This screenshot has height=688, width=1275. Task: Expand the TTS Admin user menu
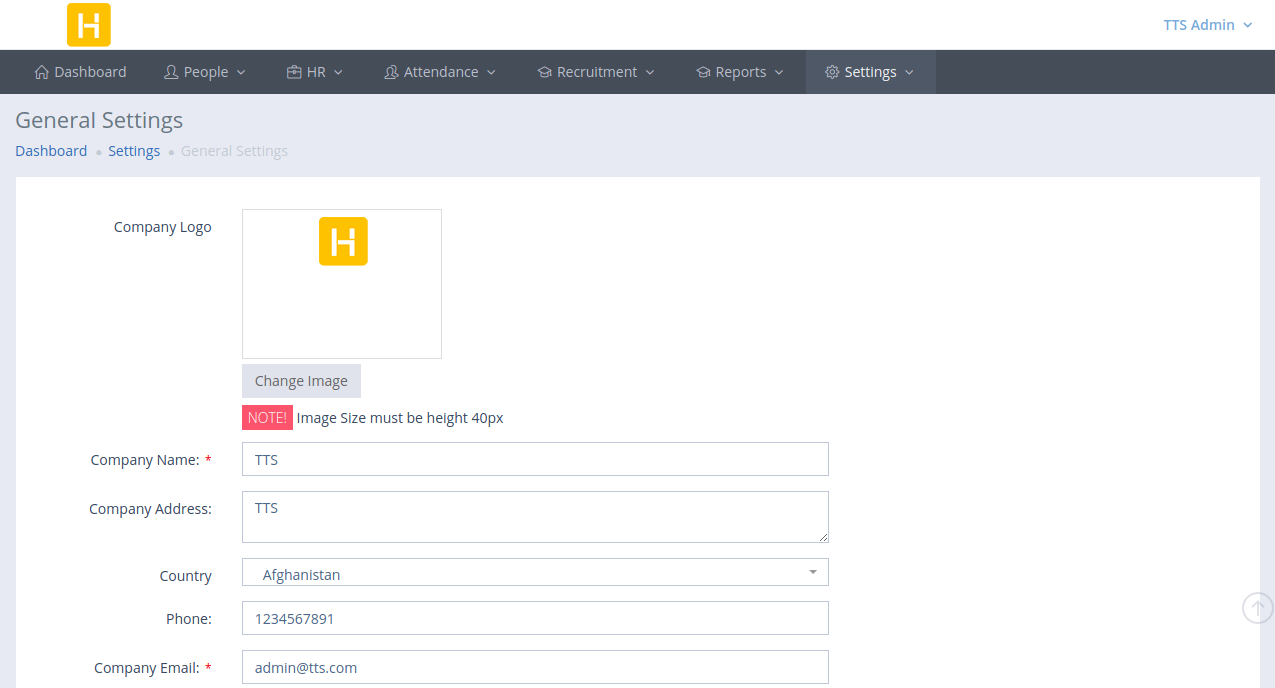click(x=1207, y=25)
